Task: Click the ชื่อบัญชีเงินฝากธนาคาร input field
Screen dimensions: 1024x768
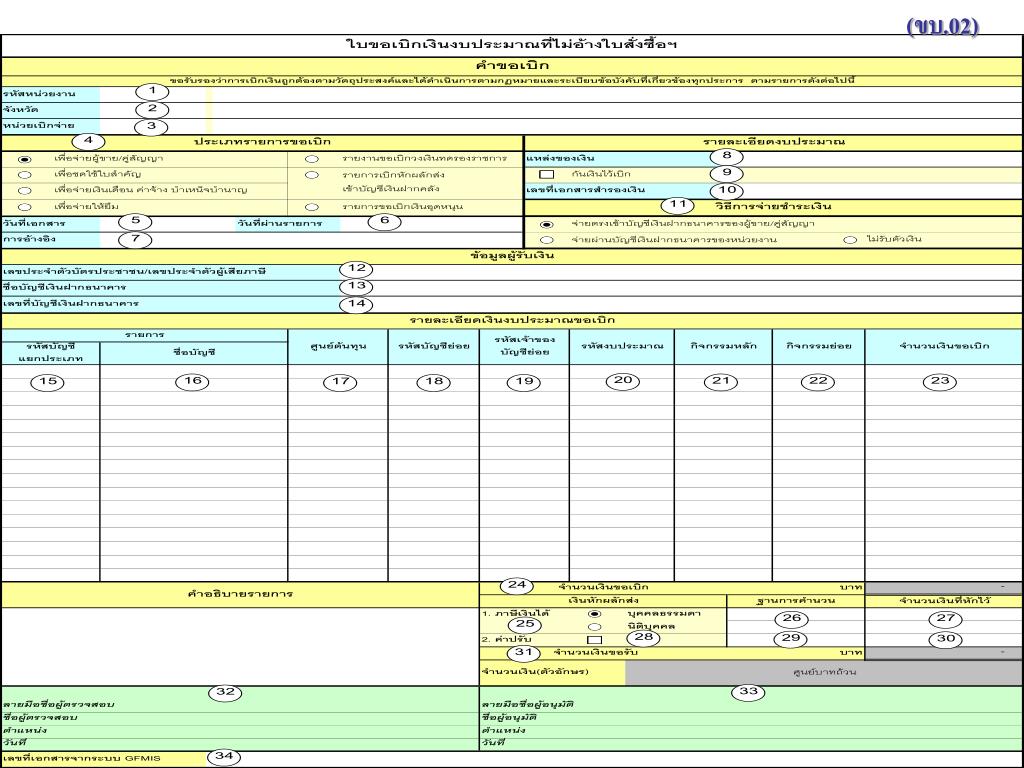Action: tap(680, 287)
